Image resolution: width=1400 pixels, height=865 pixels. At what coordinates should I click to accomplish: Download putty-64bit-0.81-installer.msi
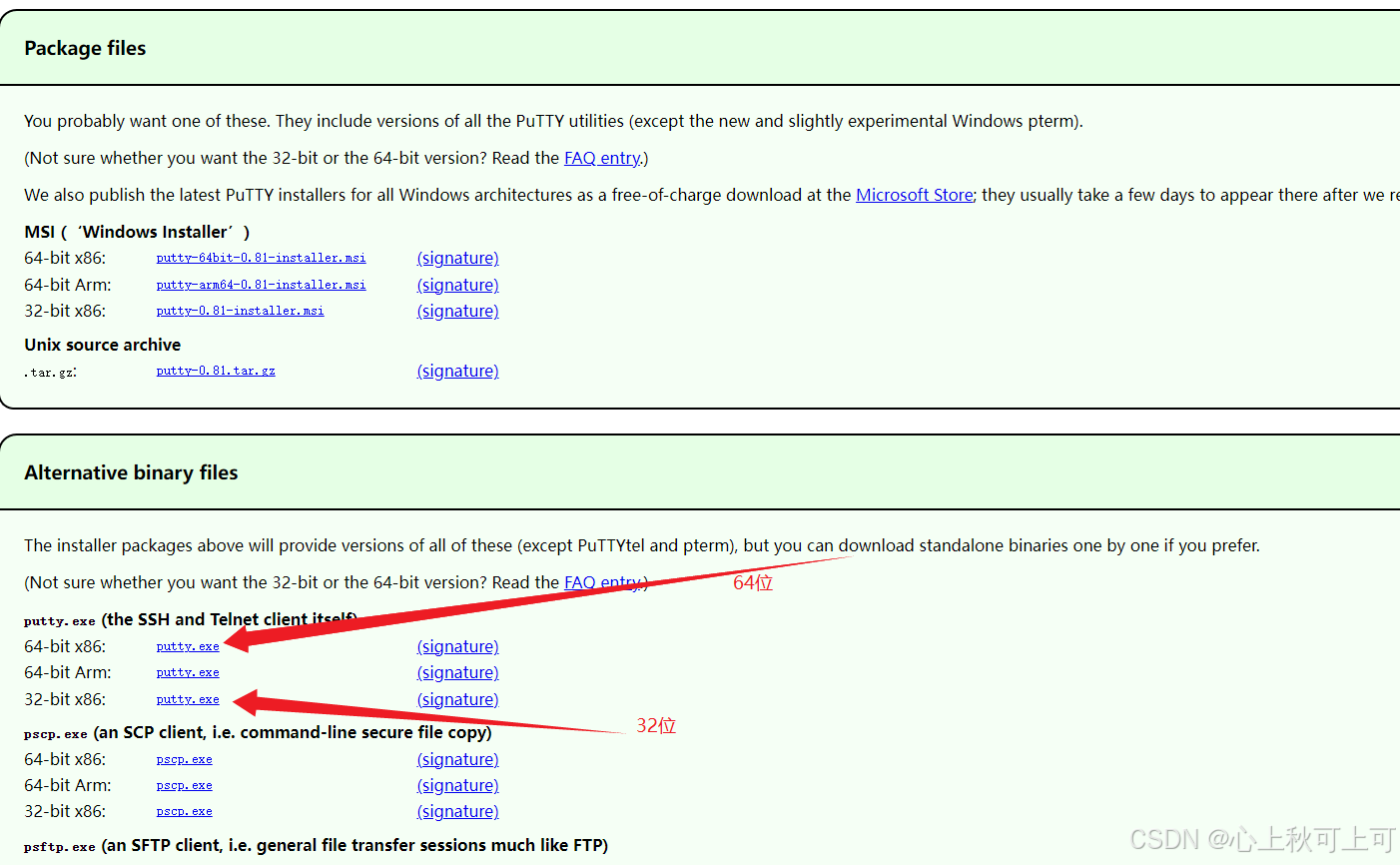click(261, 258)
